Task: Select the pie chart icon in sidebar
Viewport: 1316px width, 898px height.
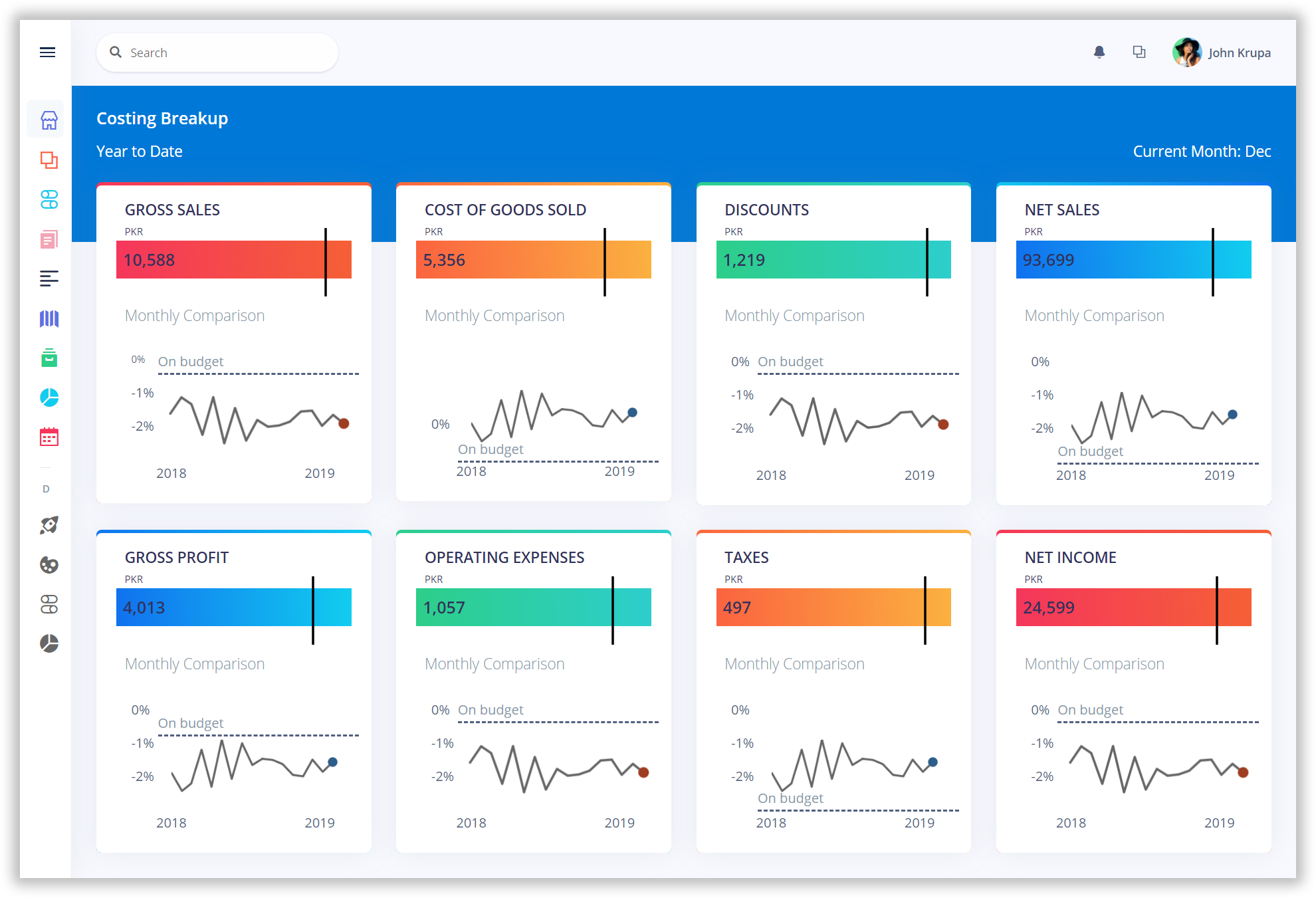Action: click(x=48, y=398)
